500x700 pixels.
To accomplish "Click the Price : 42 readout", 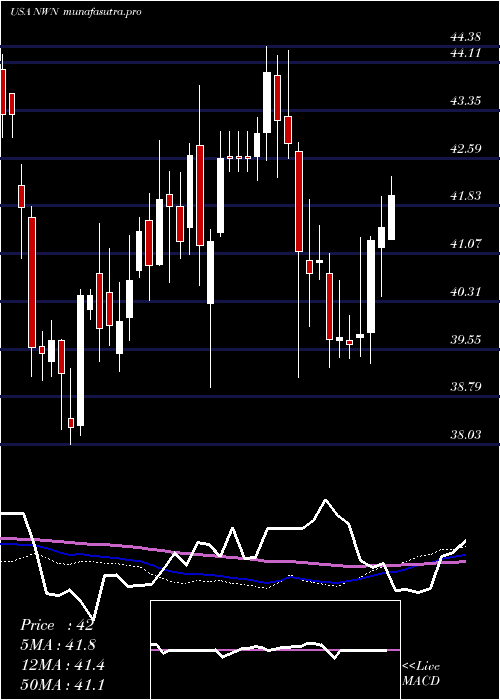I will click(x=57, y=625).
